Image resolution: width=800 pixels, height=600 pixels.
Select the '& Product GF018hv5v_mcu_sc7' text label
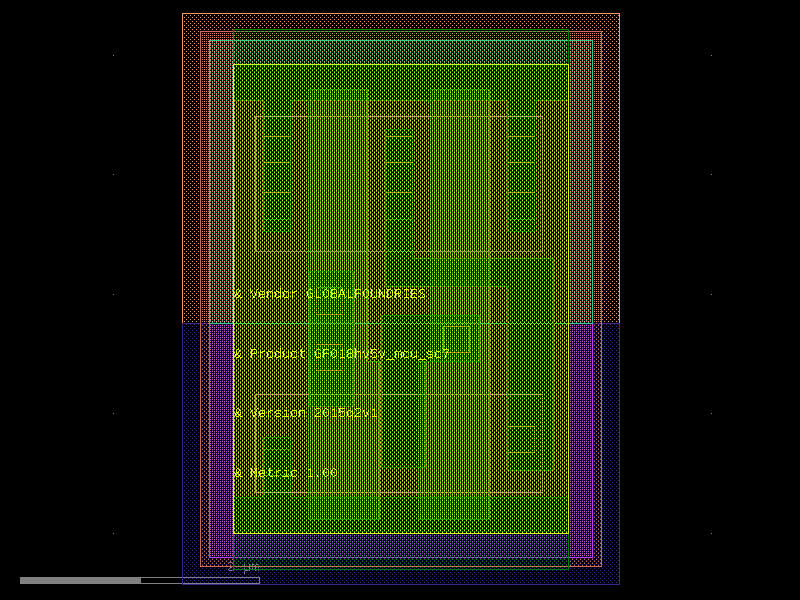[341, 354]
